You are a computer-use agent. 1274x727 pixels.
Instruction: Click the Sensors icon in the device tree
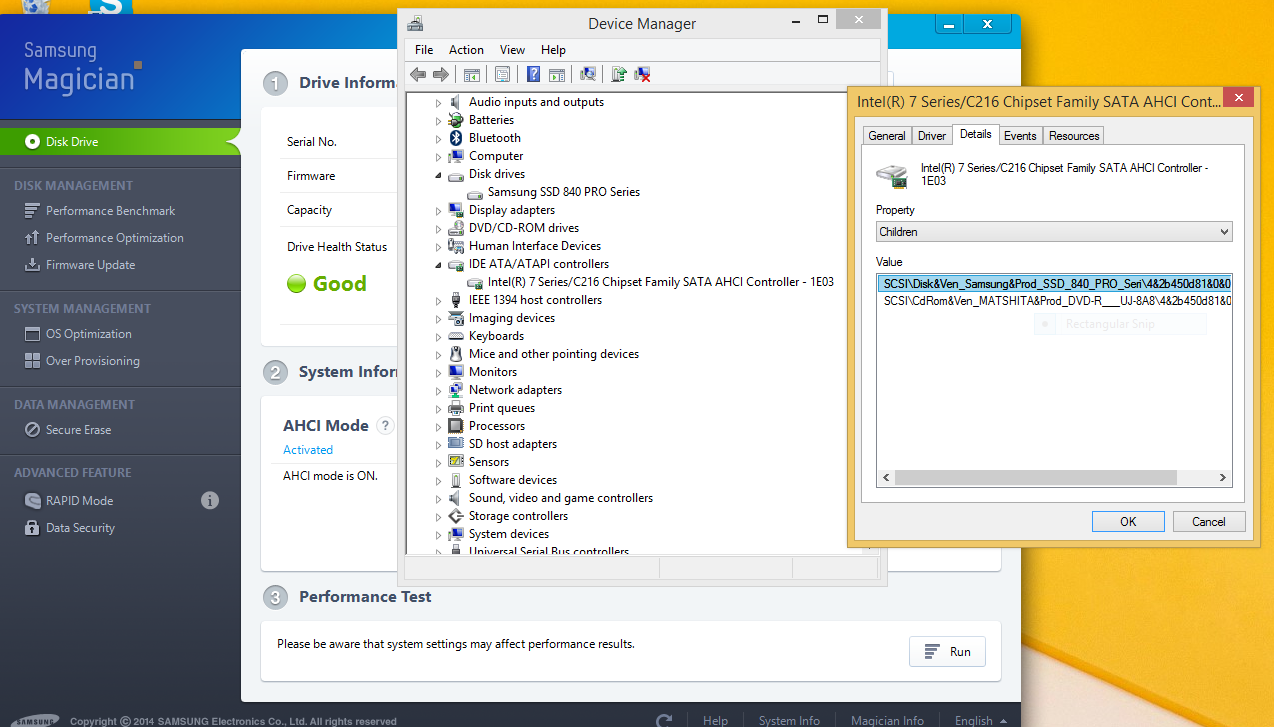[456, 462]
